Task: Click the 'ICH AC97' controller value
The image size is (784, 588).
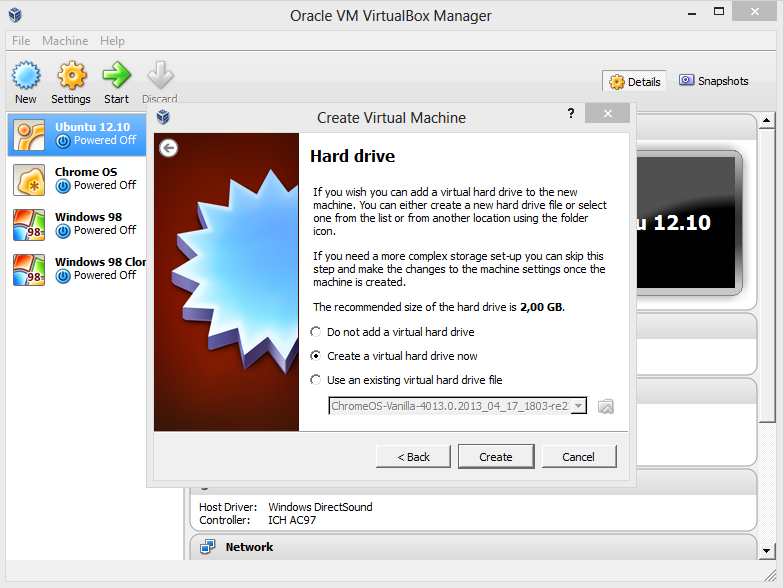Action: 292,520
